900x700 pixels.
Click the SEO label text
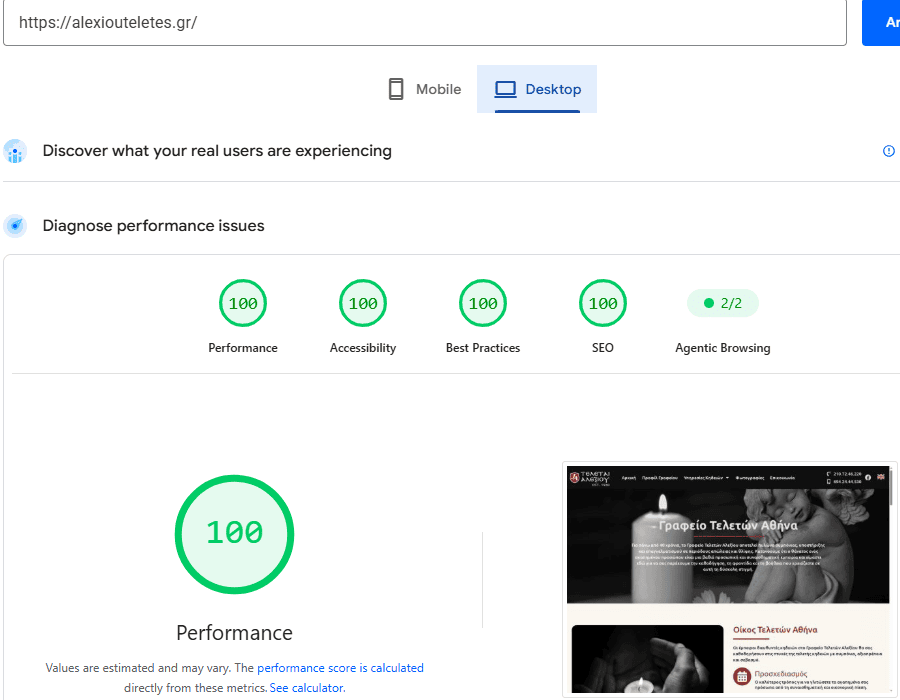[x=603, y=348]
